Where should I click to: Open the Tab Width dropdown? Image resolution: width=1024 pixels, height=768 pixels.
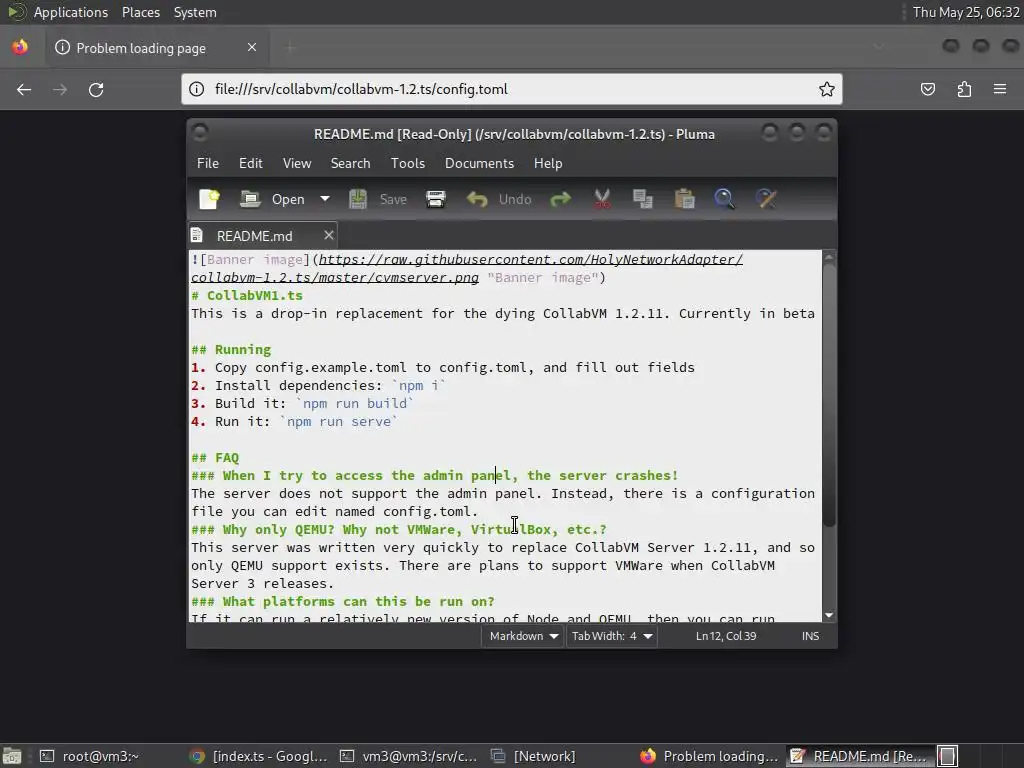coord(611,636)
